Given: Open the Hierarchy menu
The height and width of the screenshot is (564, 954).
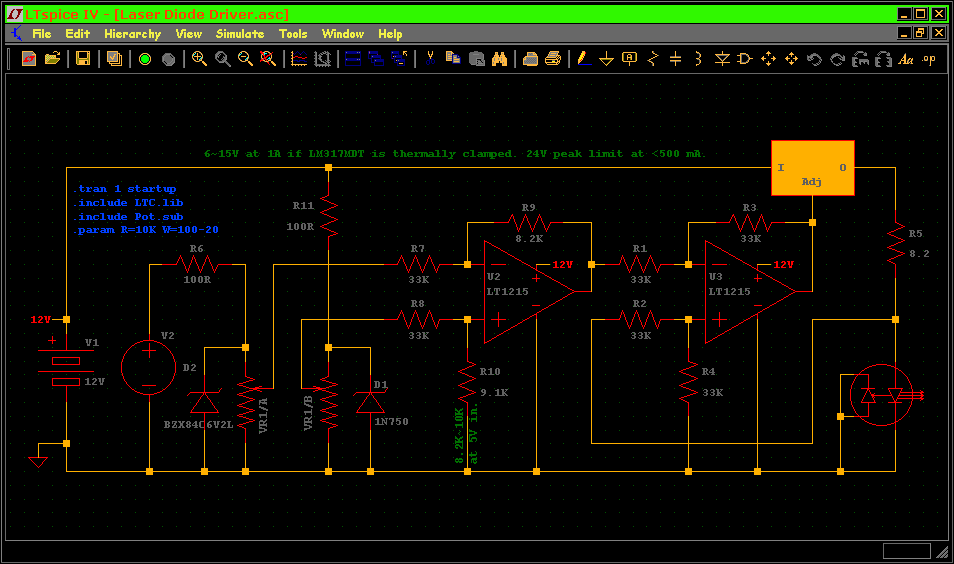Looking at the screenshot, I should point(133,34).
